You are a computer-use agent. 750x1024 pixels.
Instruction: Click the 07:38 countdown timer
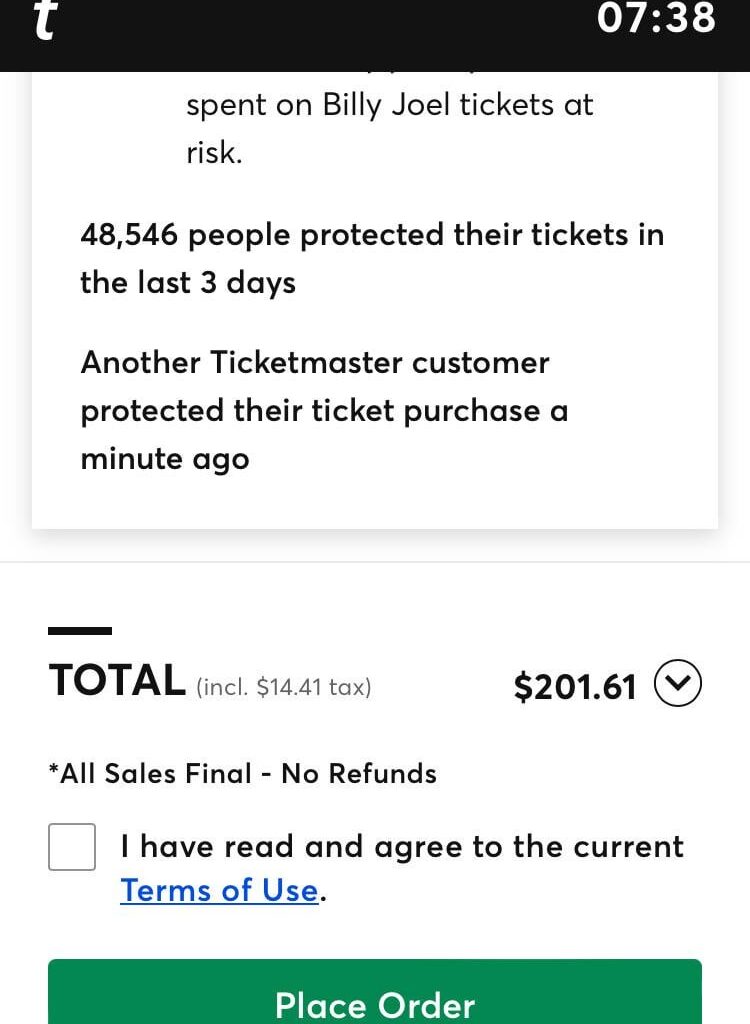pos(656,18)
